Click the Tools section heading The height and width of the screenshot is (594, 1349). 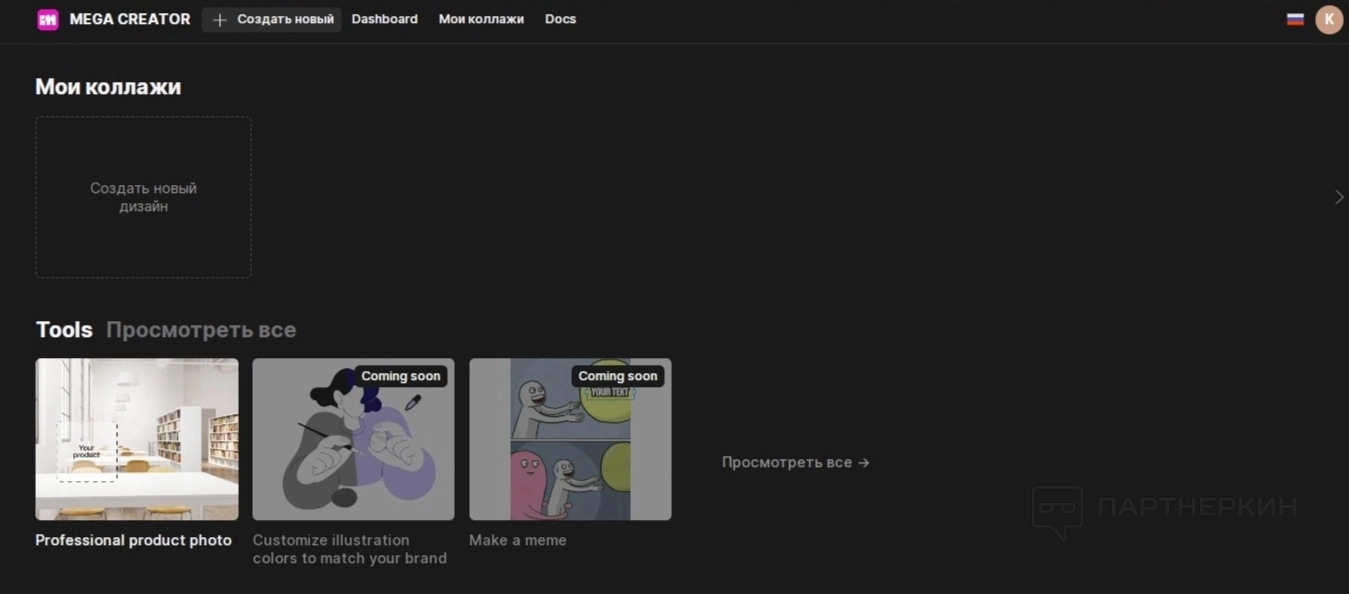click(64, 330)
